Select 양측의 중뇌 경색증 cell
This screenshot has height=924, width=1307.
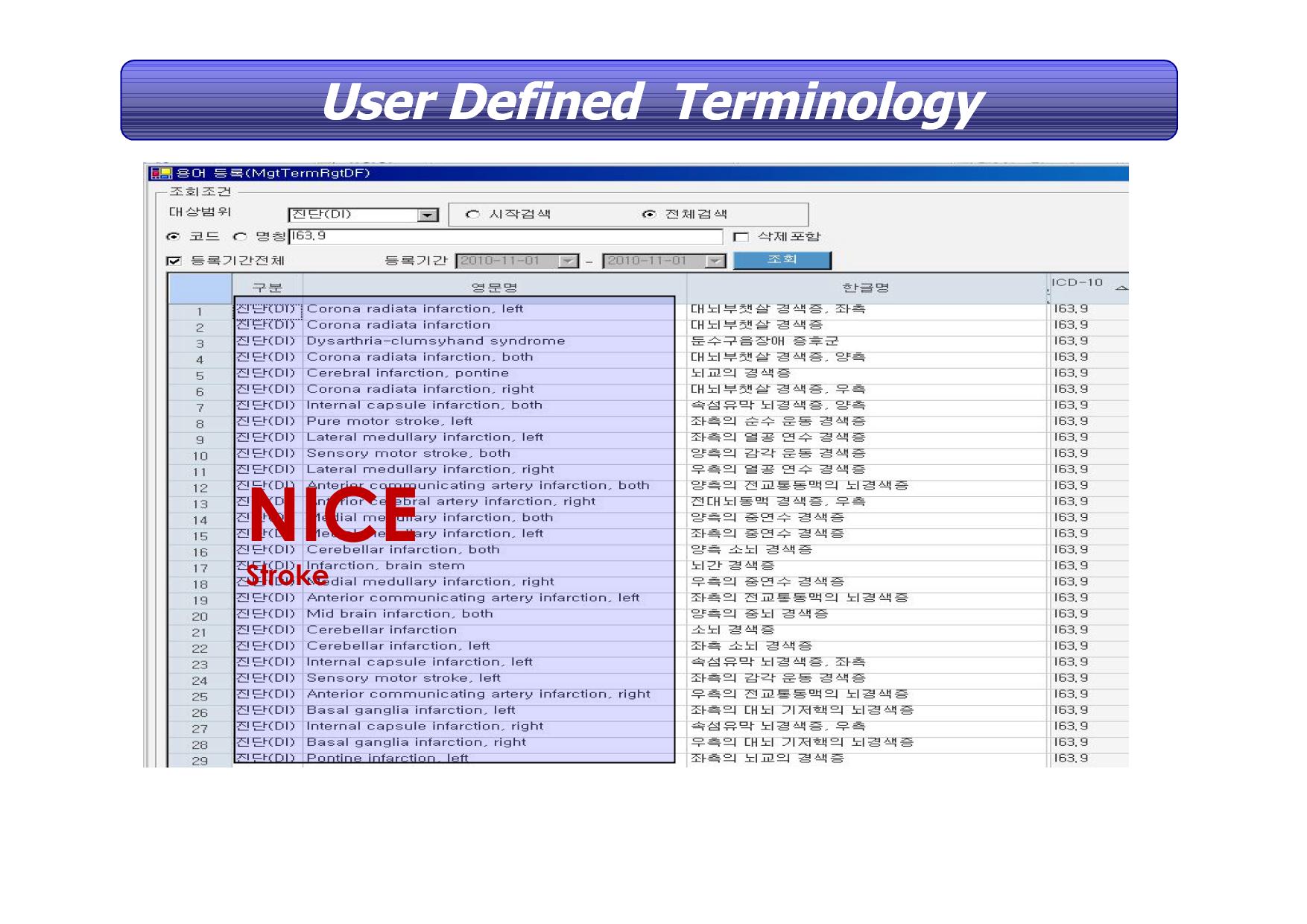coord(867,614)
